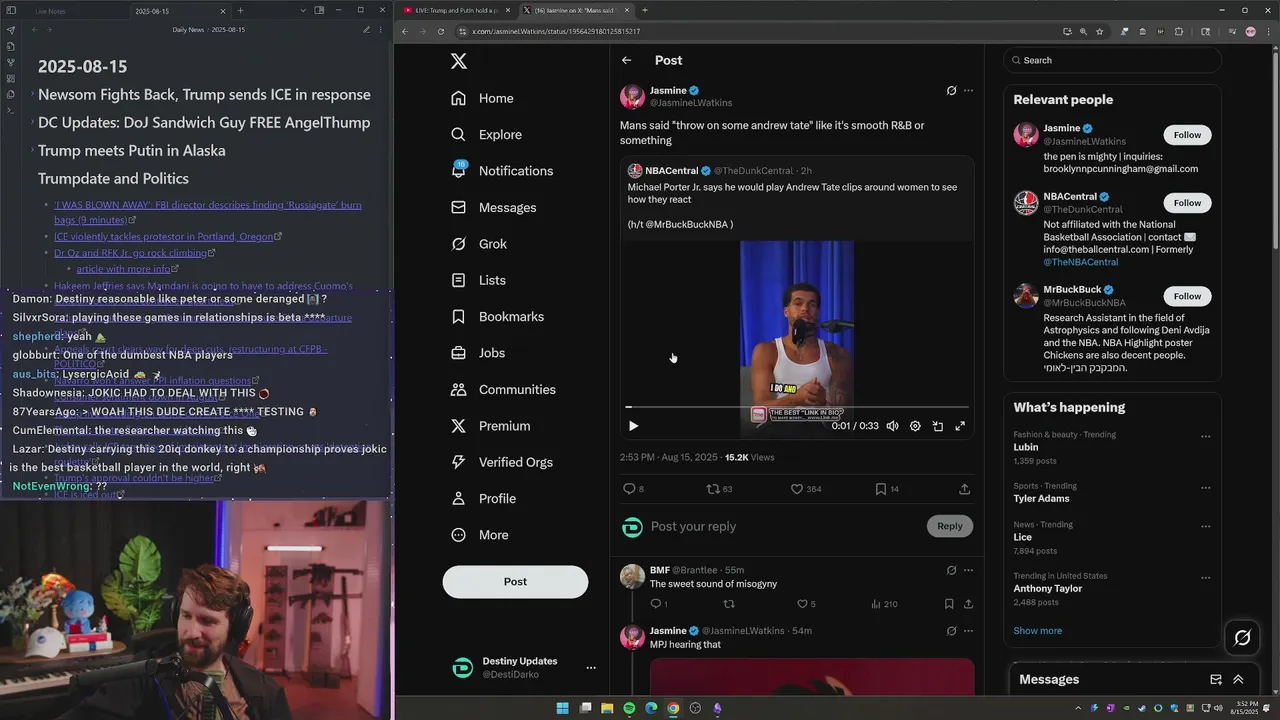The height and width of the screenshot is (720, 1280).
Task: Bookmark page with star icon
Action: (x=1099, y=31)
